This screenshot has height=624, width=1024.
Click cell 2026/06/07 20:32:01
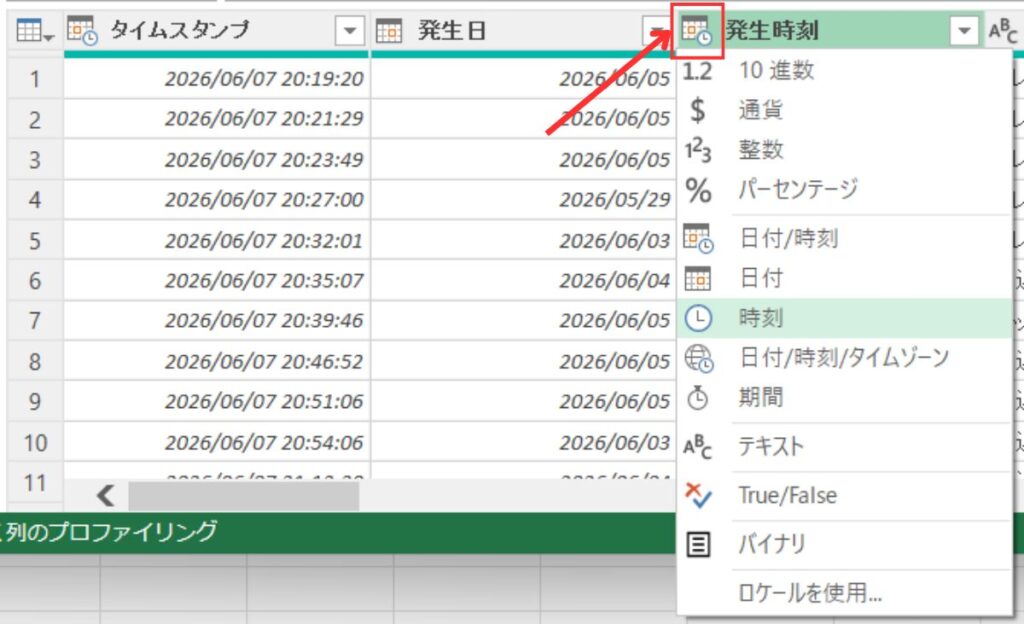(x=217, y=241)
